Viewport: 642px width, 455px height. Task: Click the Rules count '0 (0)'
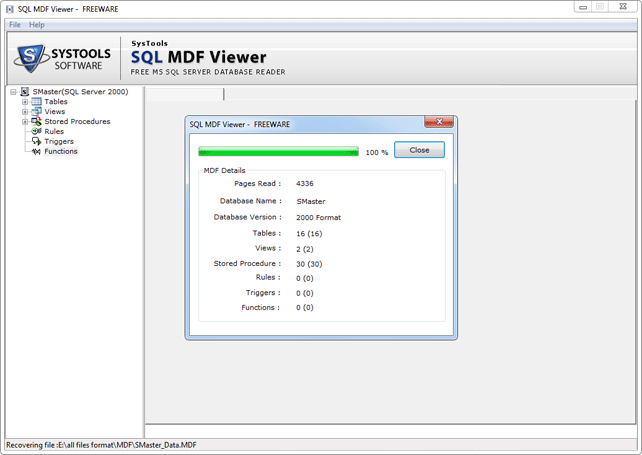pos(304,278)
